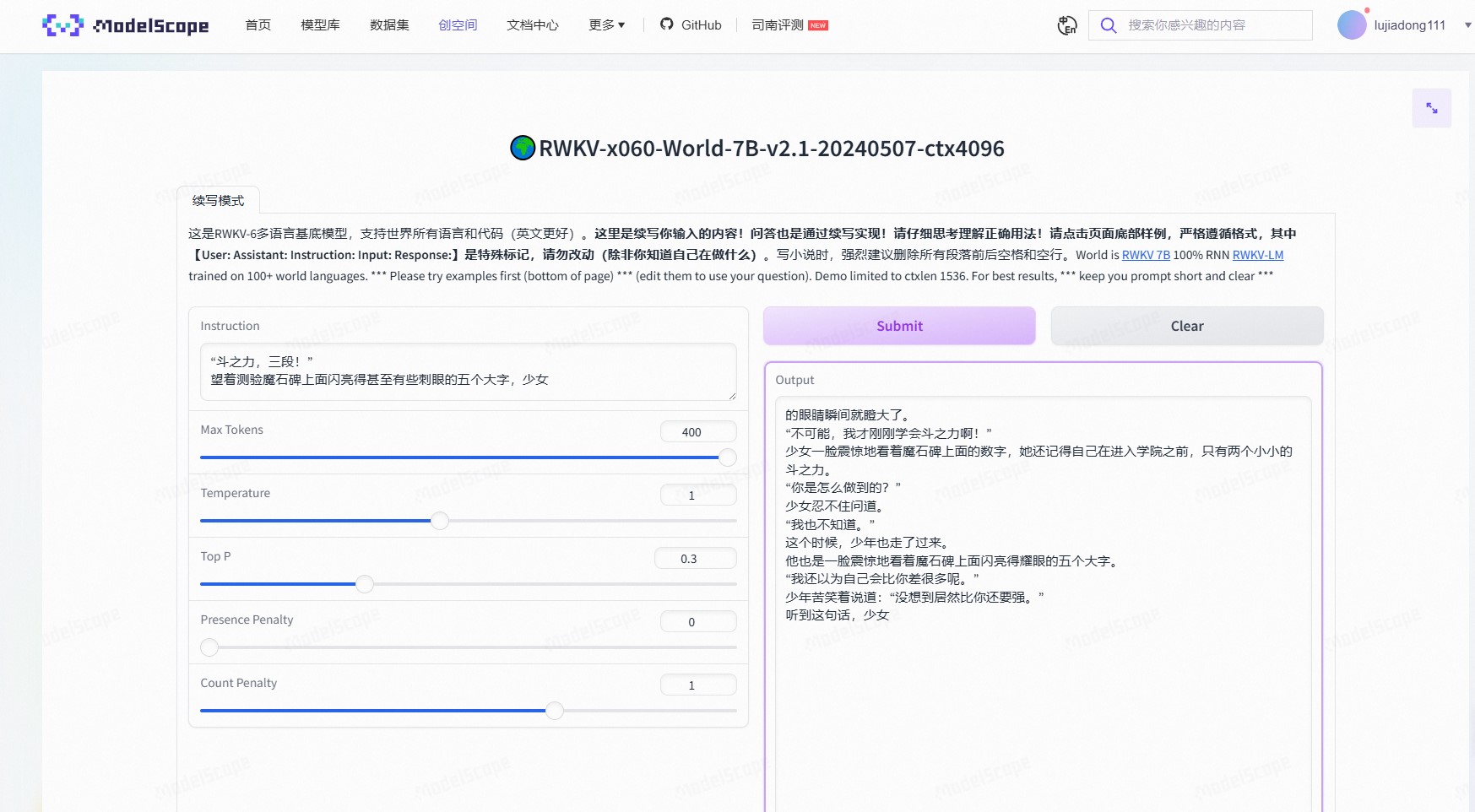Click inside the Output text box
Screen dimensions: 1475x812
[1043, 604]
